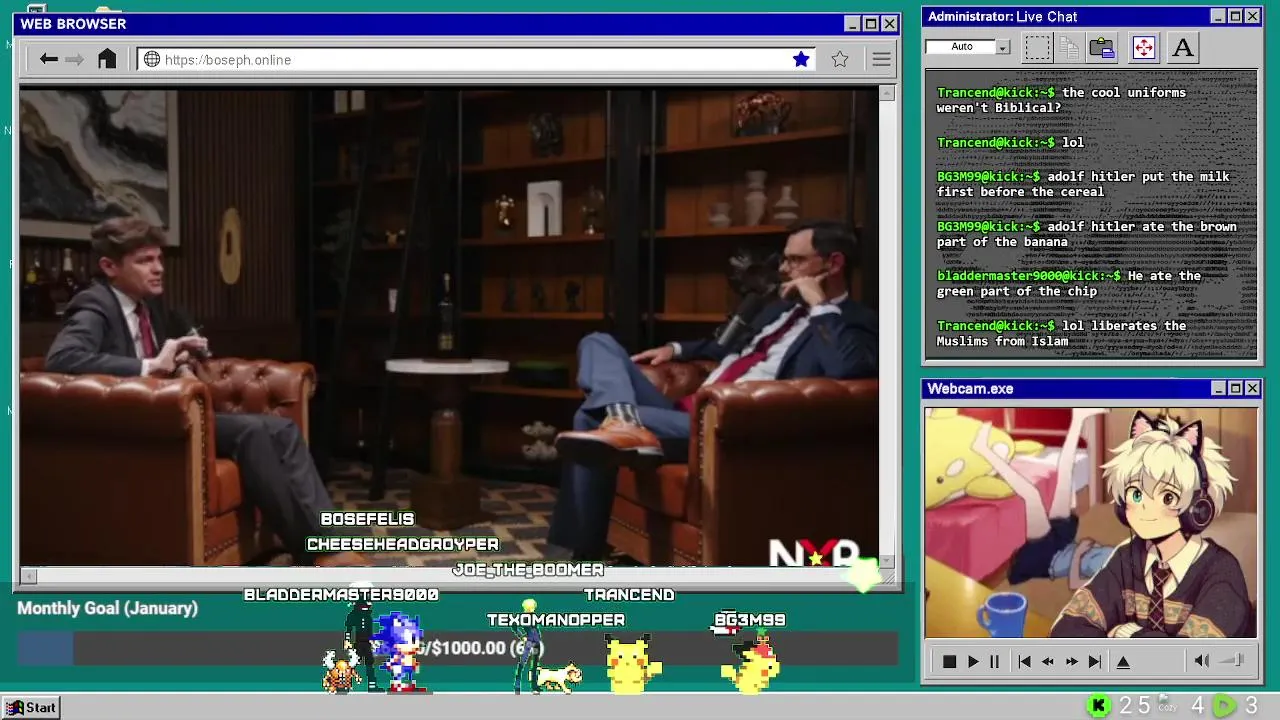
Task: Click the video in the Web Browser
Action: [449, 327]
